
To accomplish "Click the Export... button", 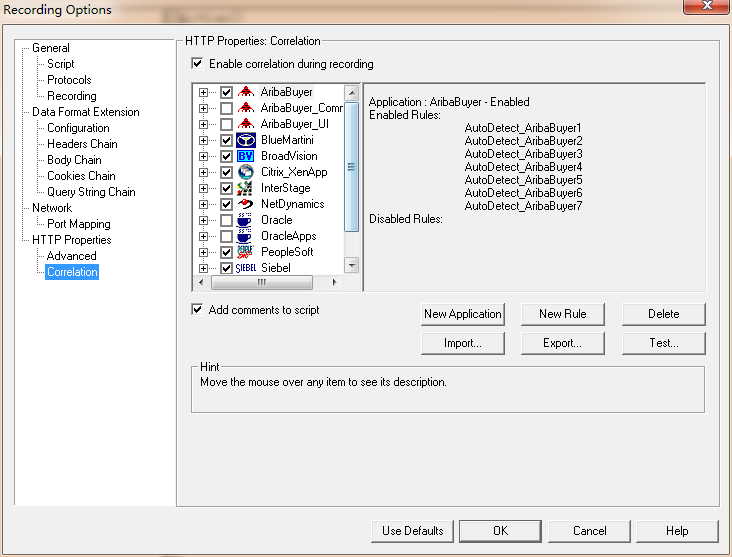I will [x=563, y=343].
